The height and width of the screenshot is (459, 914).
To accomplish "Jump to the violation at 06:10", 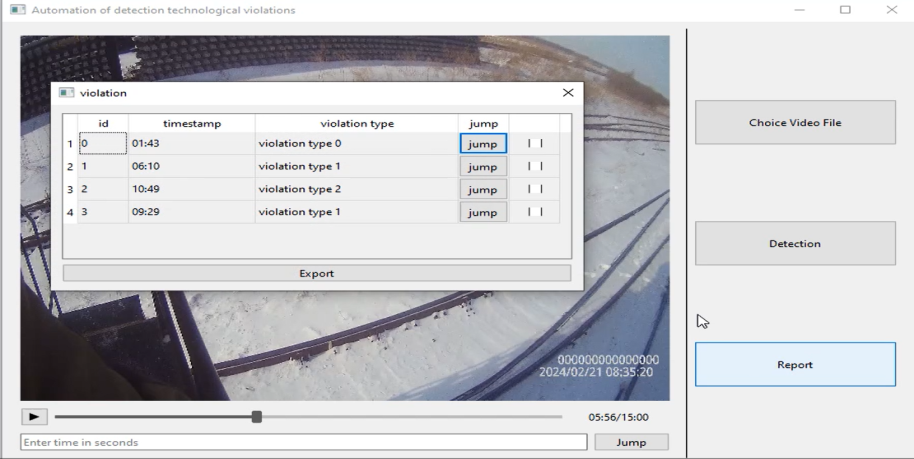I will coord(483,167).
